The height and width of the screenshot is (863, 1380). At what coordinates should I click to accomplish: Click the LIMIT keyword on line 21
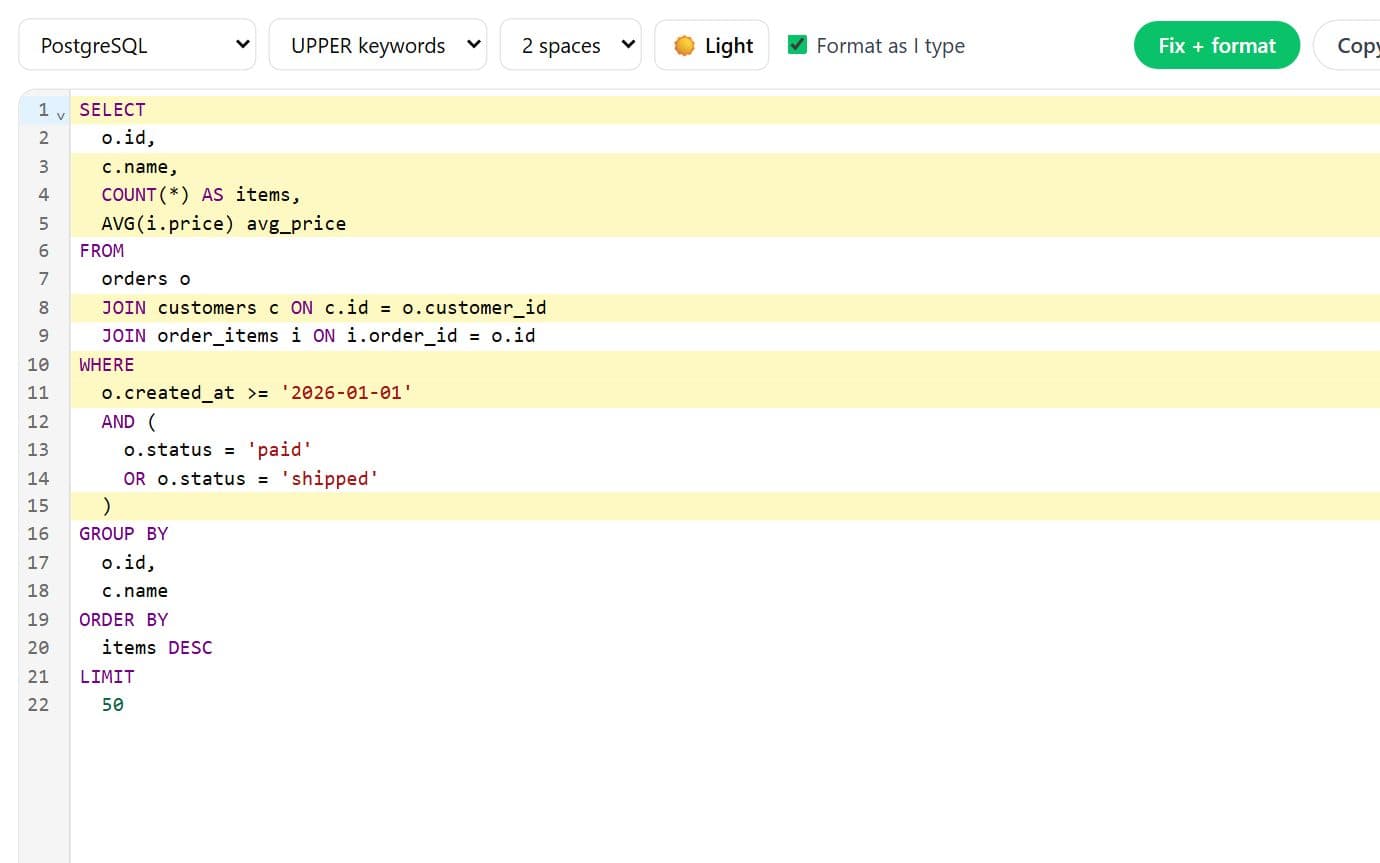click(x=107, y=677)
